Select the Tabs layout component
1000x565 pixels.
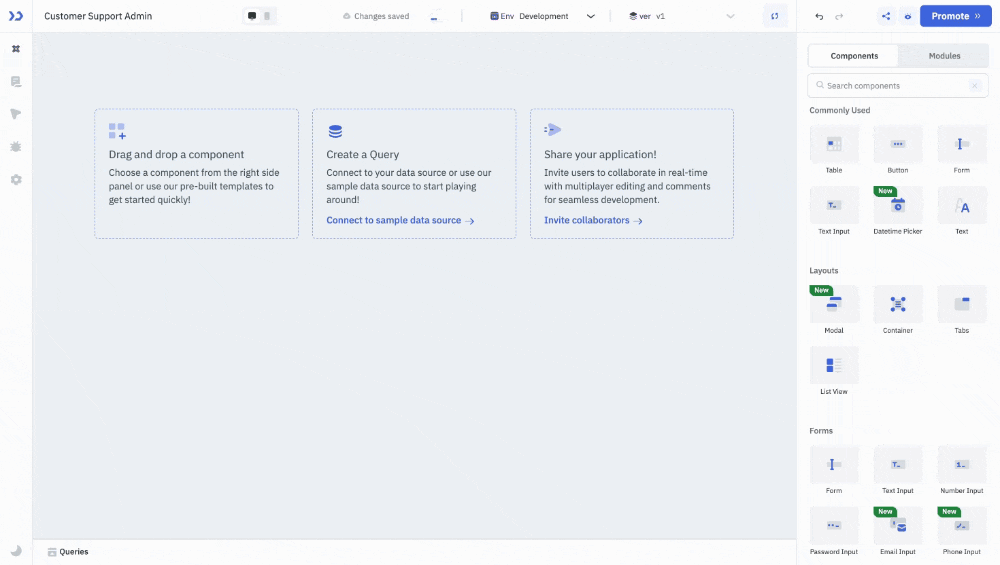pyautogui.click(x=961, y=310)
